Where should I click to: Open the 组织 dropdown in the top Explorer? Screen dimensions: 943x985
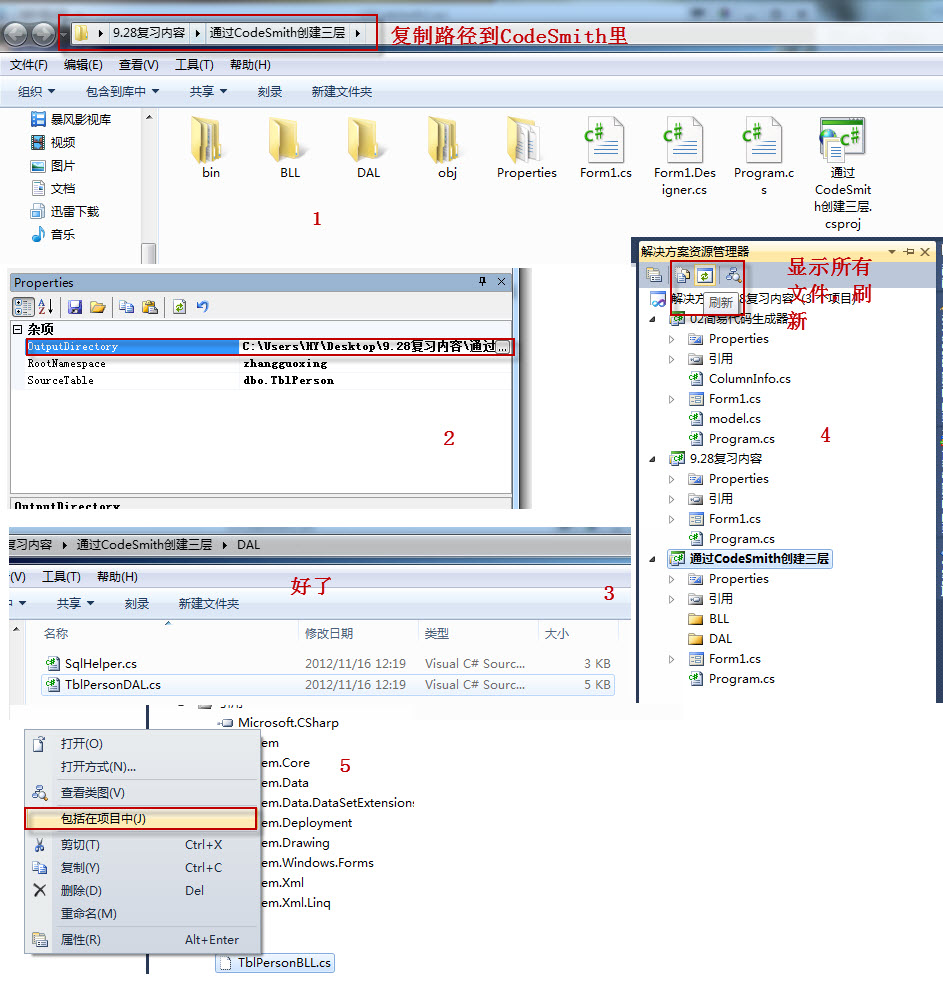click(36, 92)
